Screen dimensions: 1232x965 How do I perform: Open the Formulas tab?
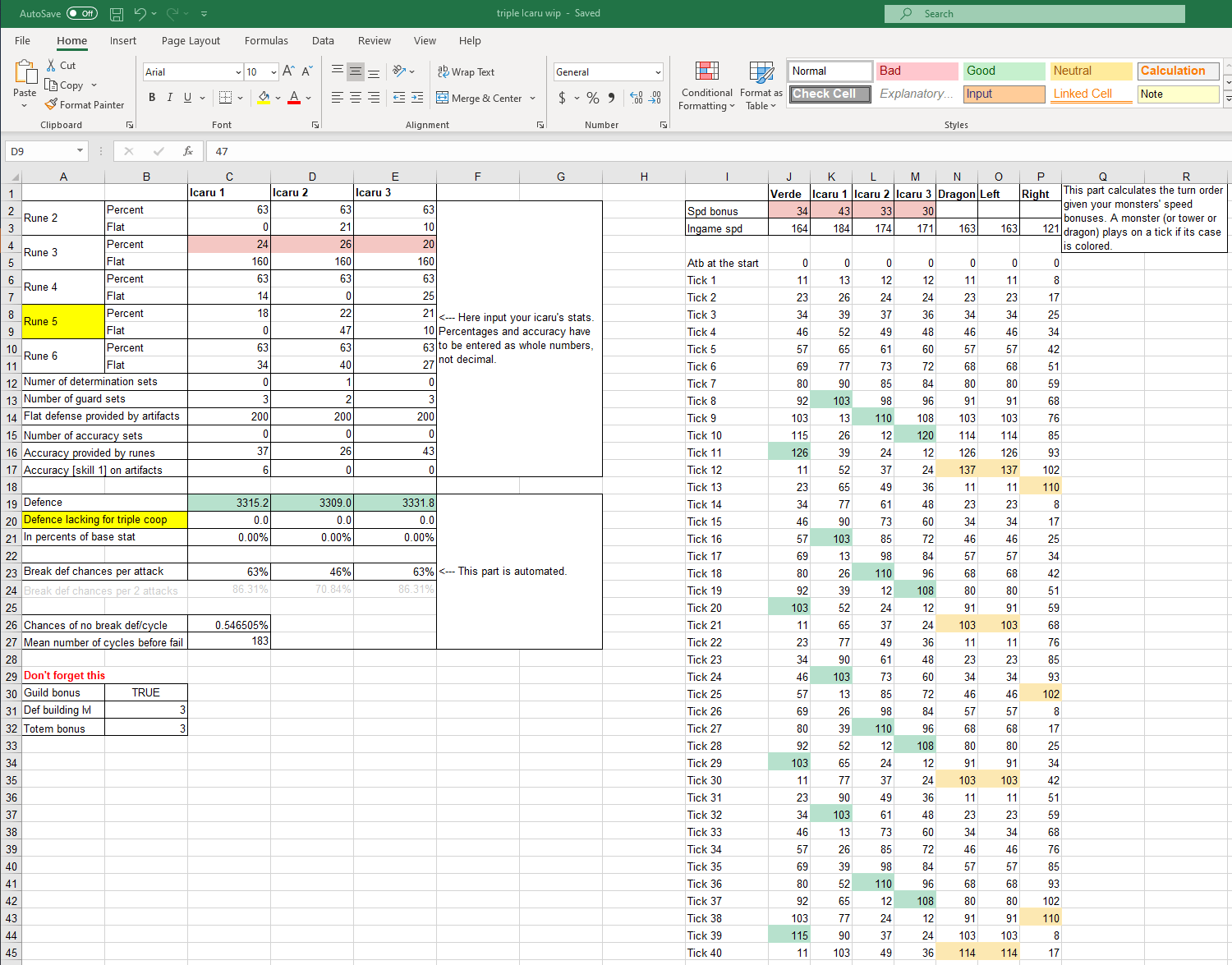tap(266, 40)
